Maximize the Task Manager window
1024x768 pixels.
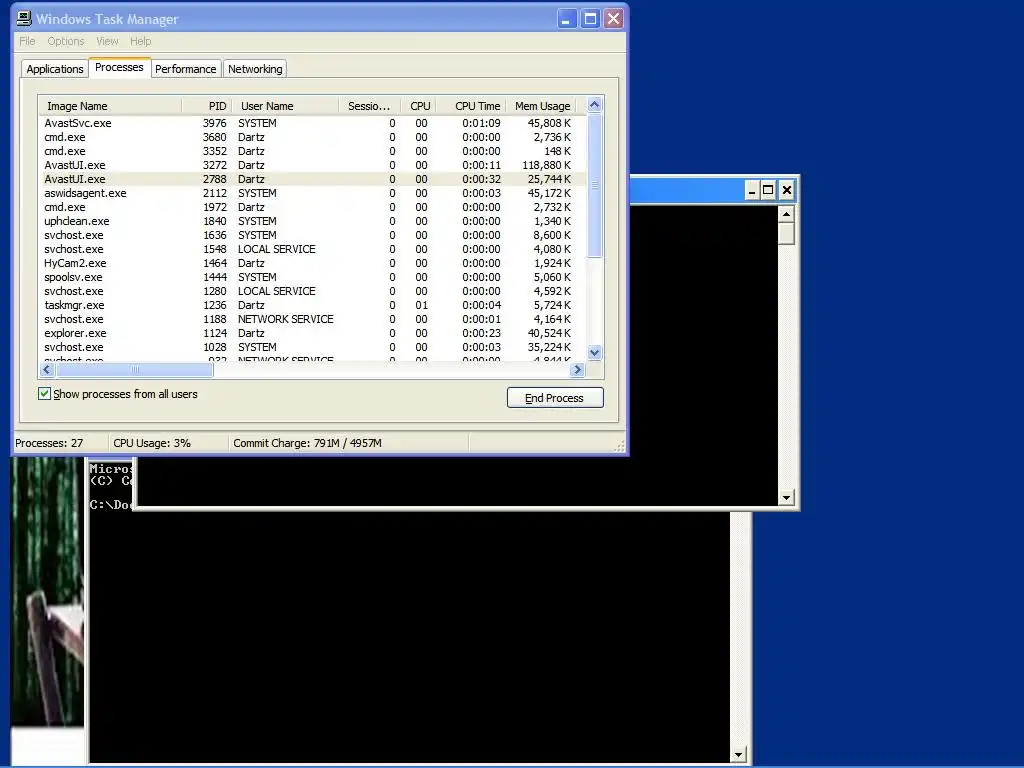coord(590,19)
